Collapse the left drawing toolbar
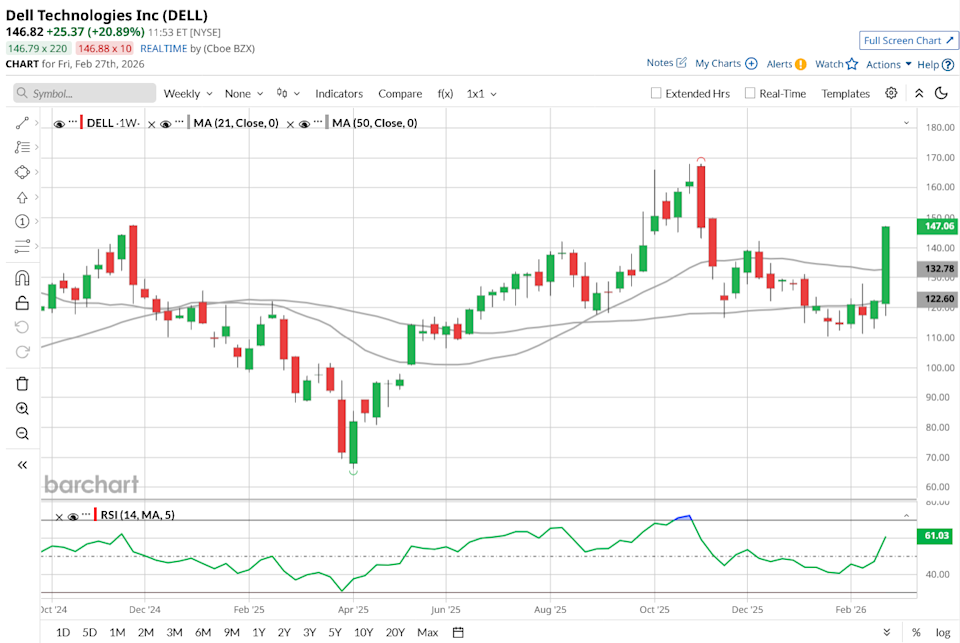This screenshot has width=960, height=643. coord(22,465)
